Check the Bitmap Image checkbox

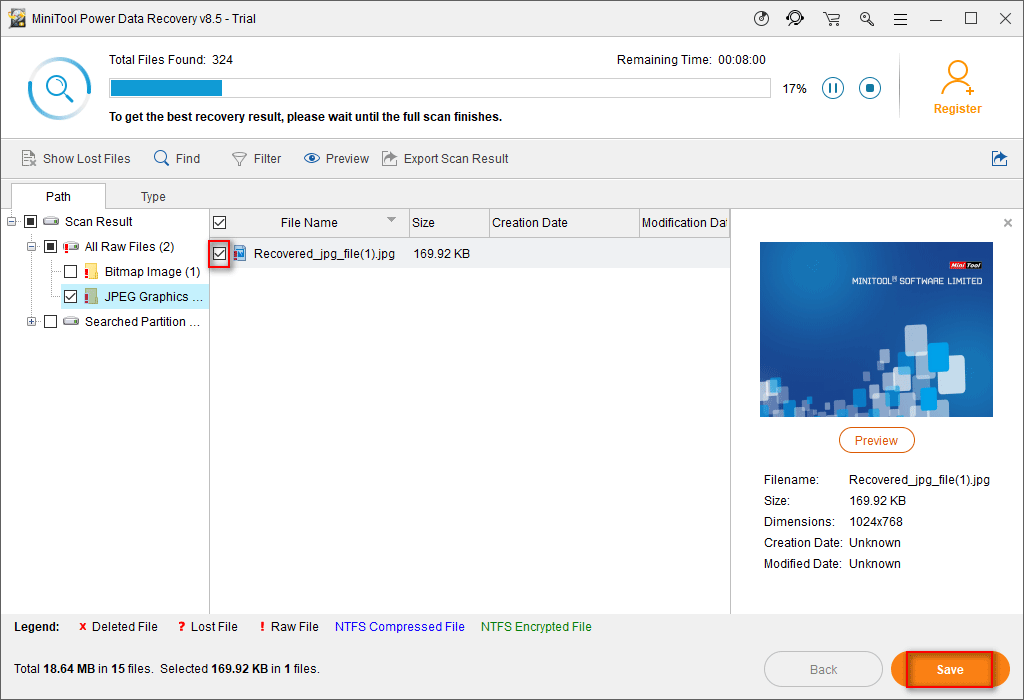71,272
